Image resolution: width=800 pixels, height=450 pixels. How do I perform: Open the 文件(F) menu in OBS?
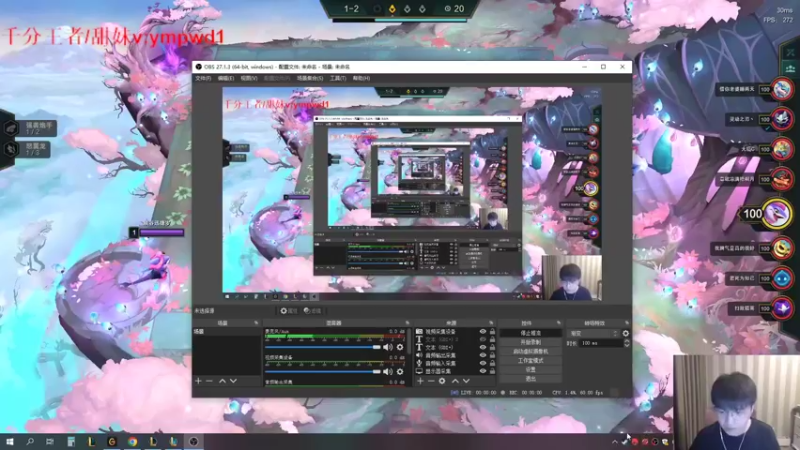[x=203, y=78]
